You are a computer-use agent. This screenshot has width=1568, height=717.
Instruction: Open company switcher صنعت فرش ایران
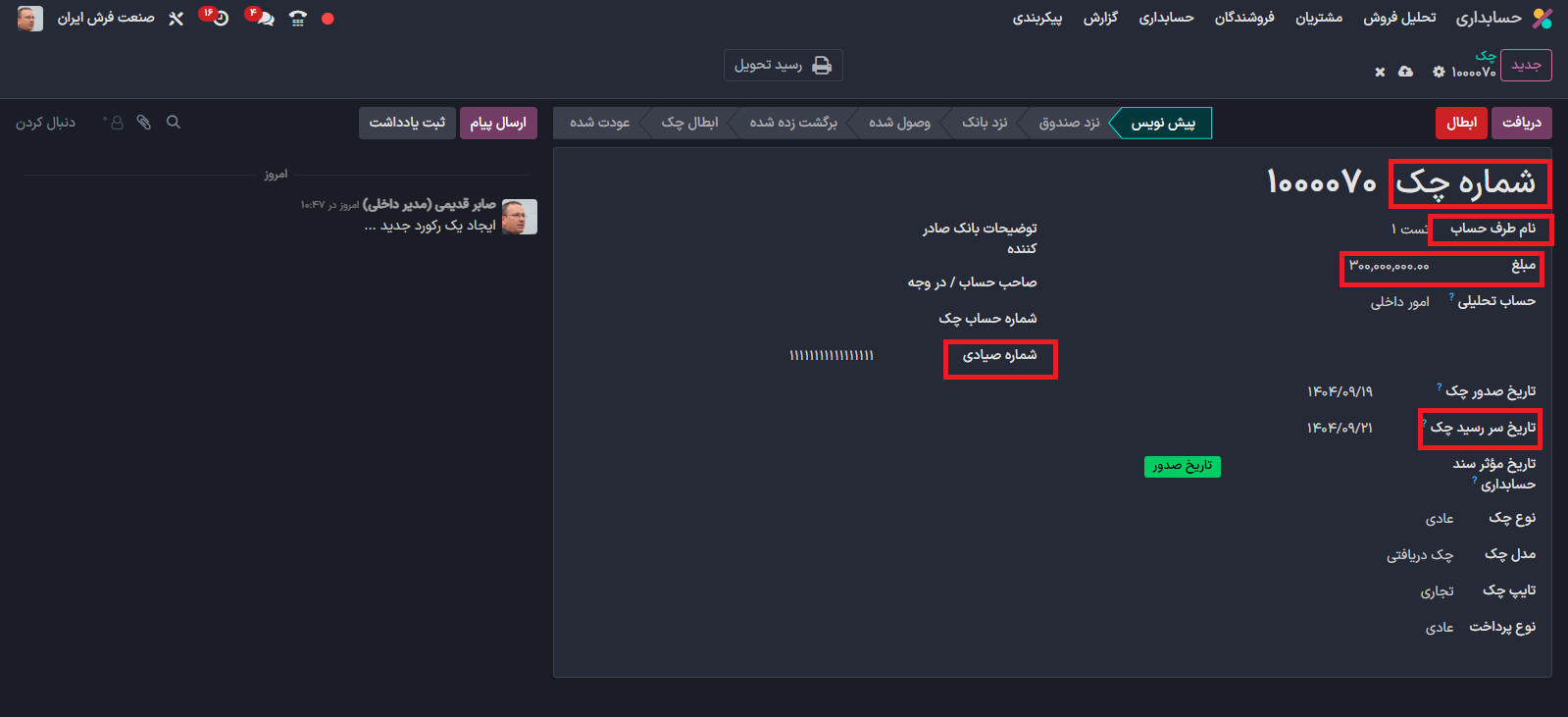(105, 19)
